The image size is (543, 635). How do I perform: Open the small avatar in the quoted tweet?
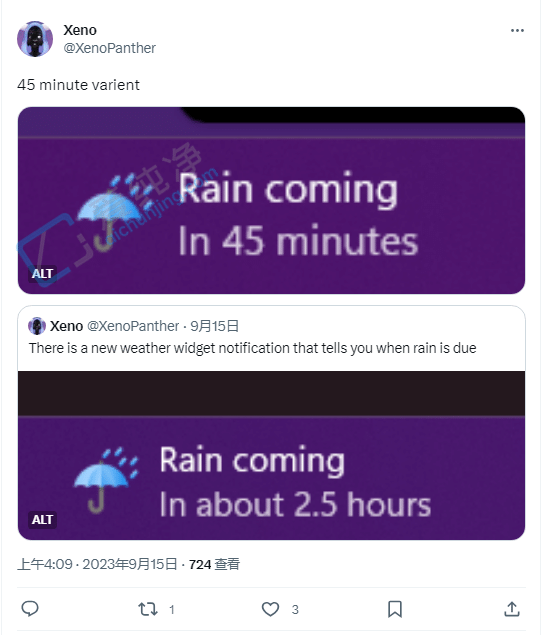[37, 326]
